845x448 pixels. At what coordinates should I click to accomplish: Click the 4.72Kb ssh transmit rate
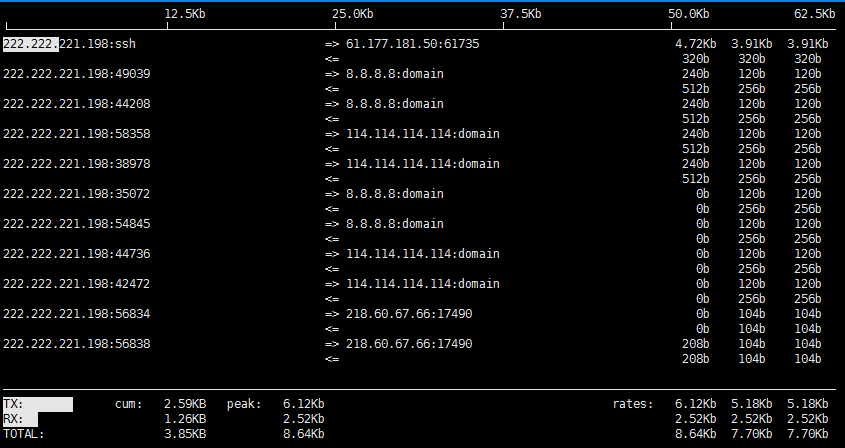point(695,44)
